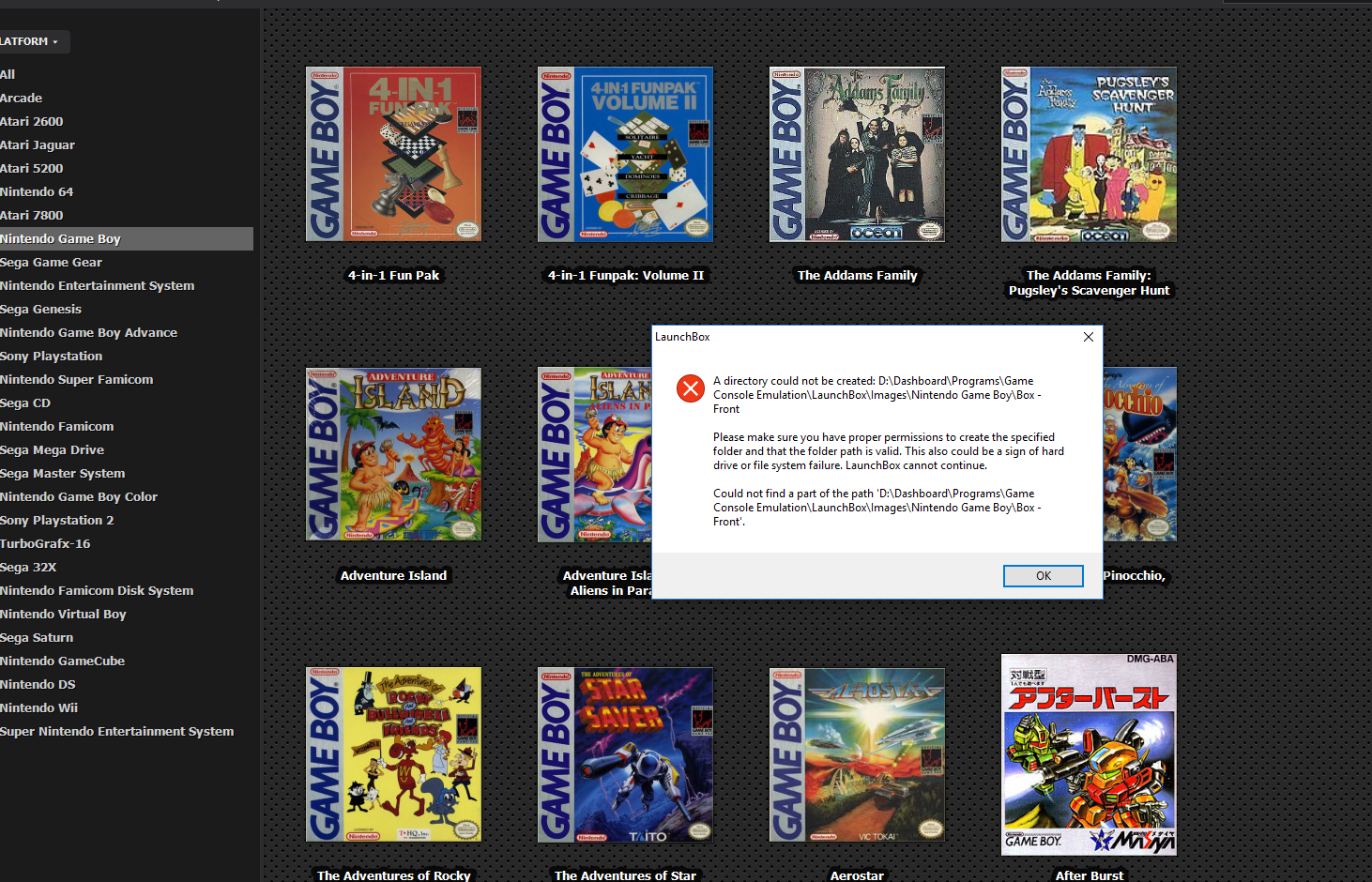Select Nintendo Game Boy platform

pyautogui.click(x=127, y=238)
